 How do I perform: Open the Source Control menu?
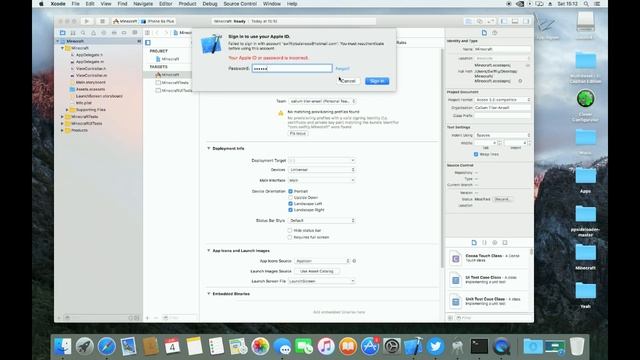pyautogui.click(x=240, y=4)
